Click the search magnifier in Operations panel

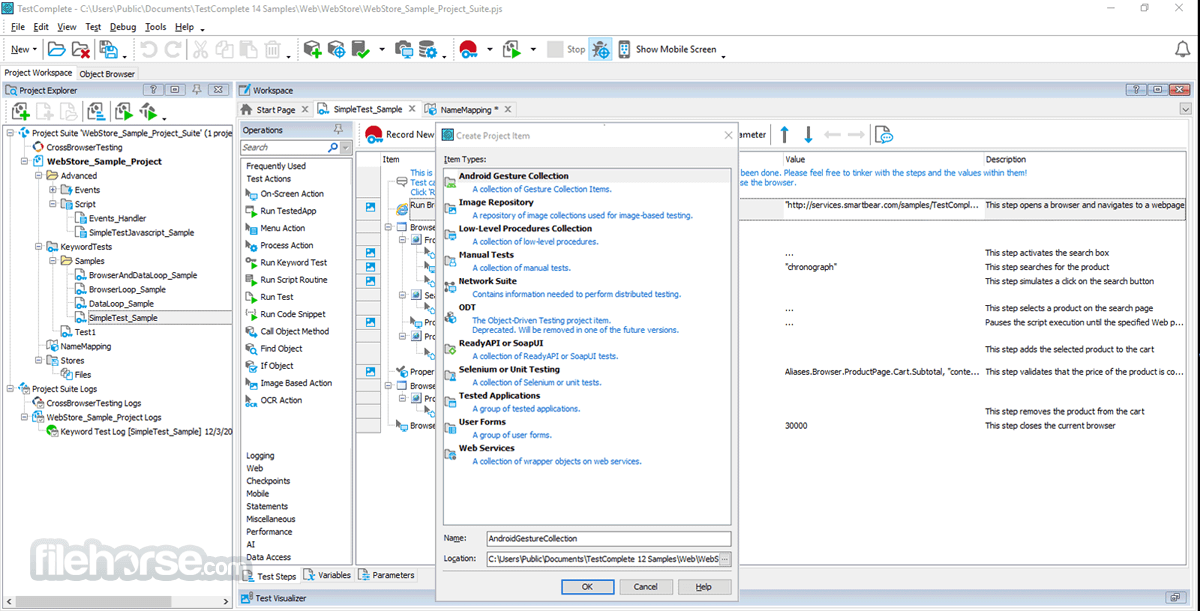[x=332, y=147]
